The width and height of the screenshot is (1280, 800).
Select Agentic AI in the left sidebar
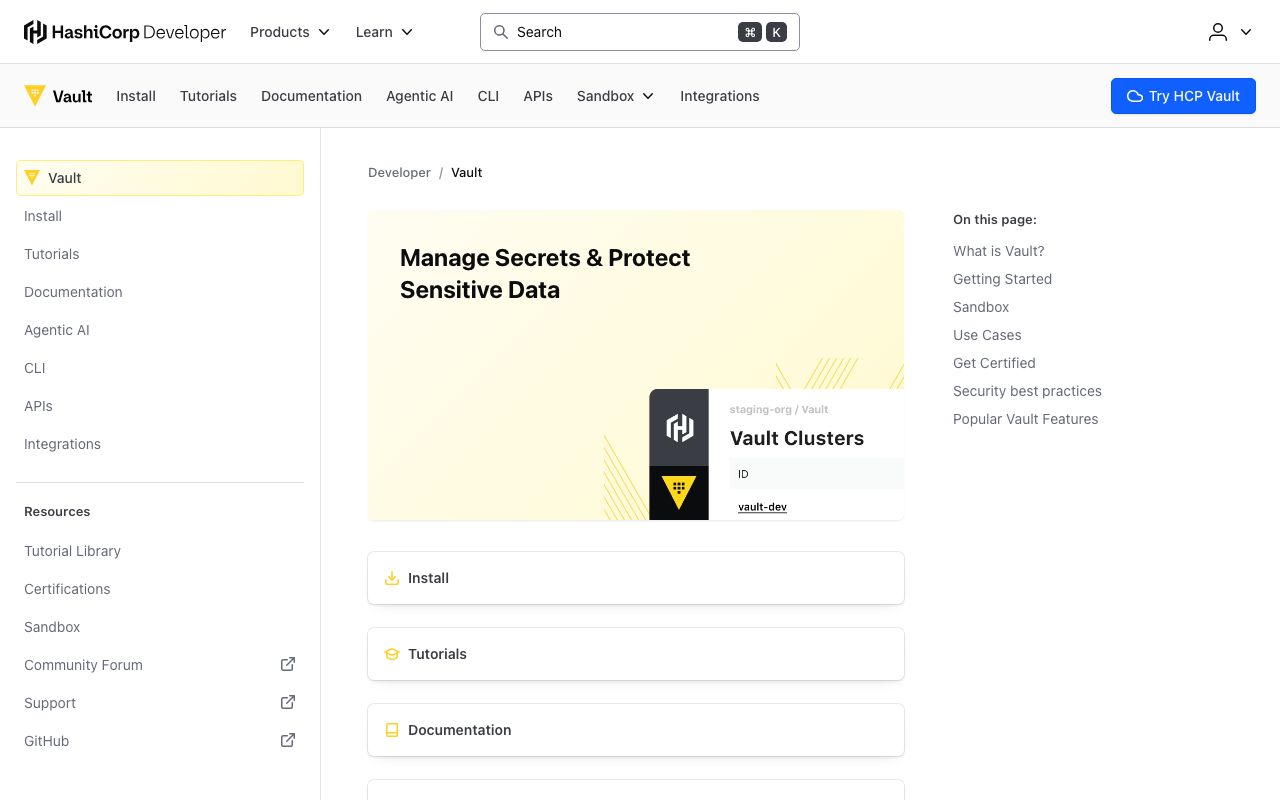coord(160,330)
